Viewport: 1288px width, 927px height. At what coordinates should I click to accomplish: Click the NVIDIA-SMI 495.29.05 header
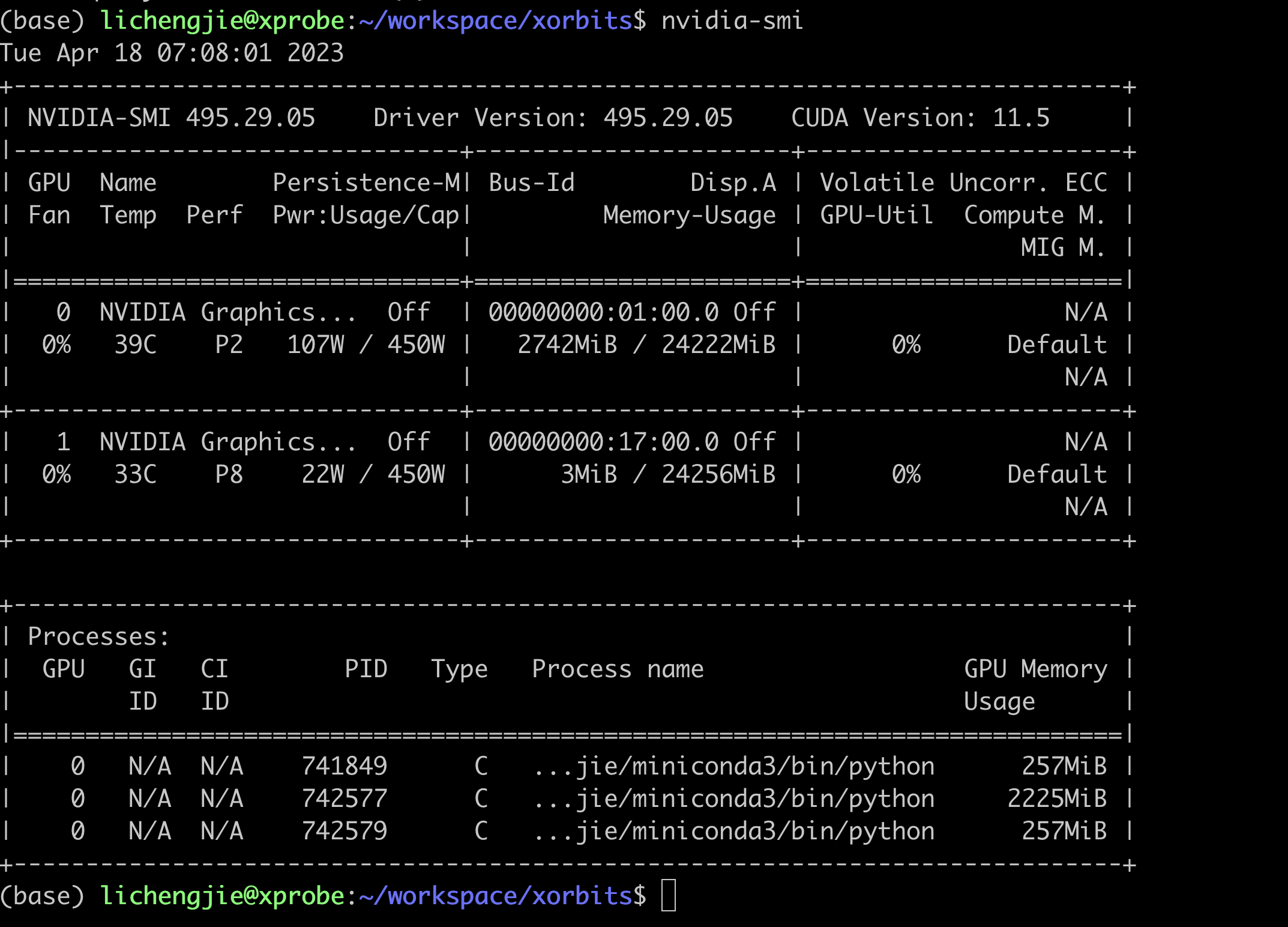[171, 118]
